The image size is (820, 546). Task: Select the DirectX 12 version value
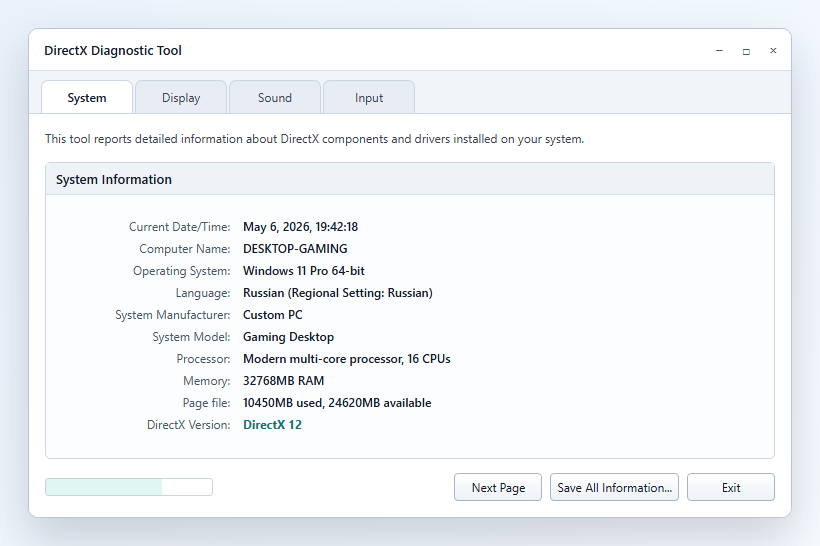click(272, 425)
